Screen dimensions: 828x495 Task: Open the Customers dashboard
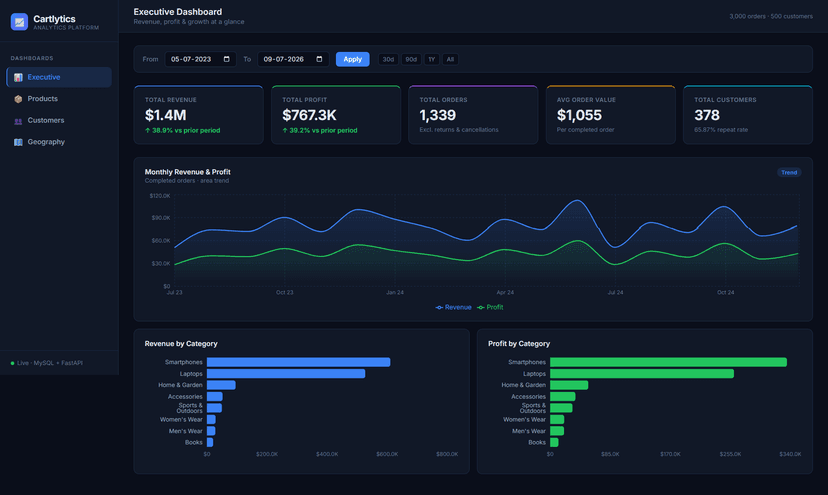59,120
